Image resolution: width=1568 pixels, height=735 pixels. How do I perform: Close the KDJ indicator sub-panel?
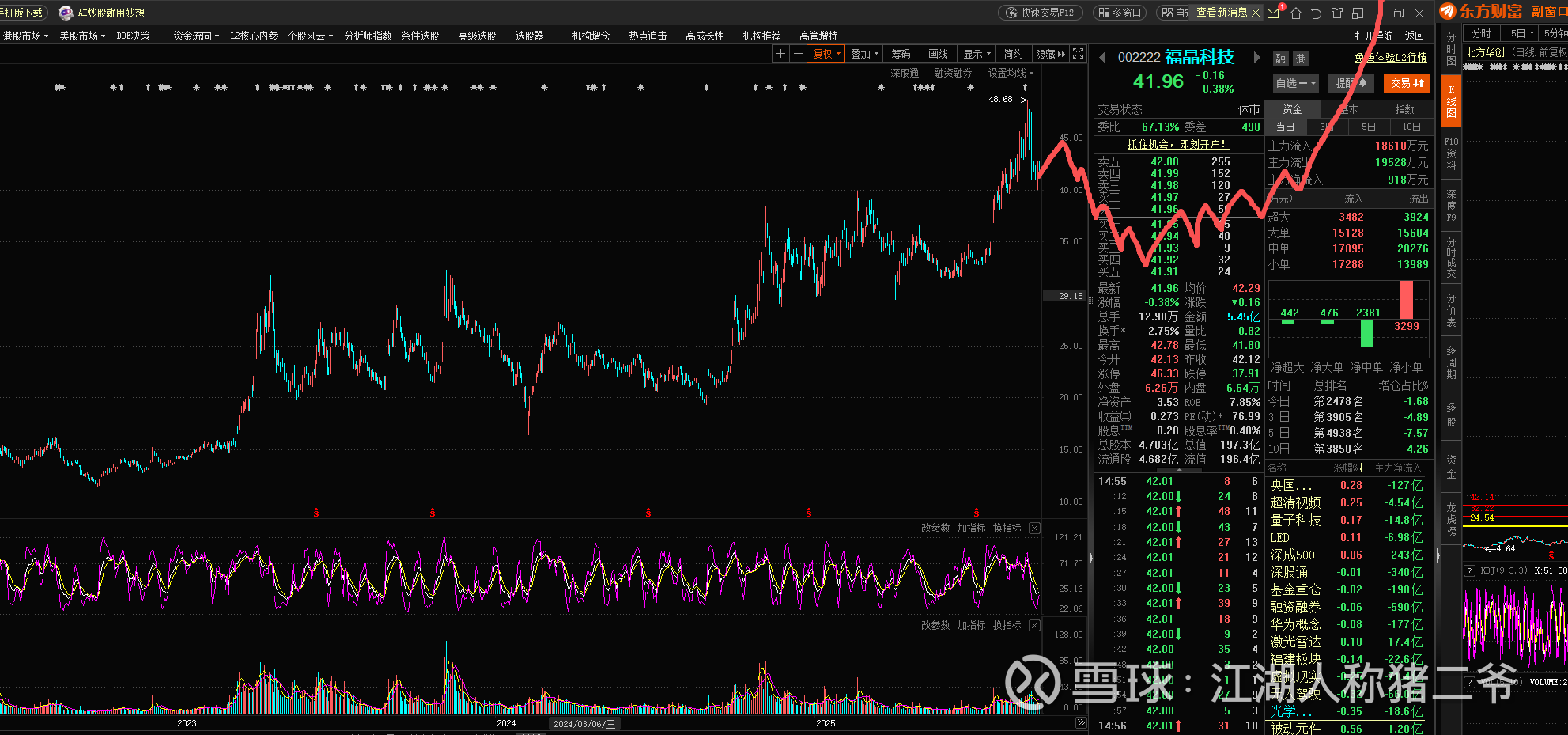(x=1034, y=528)
